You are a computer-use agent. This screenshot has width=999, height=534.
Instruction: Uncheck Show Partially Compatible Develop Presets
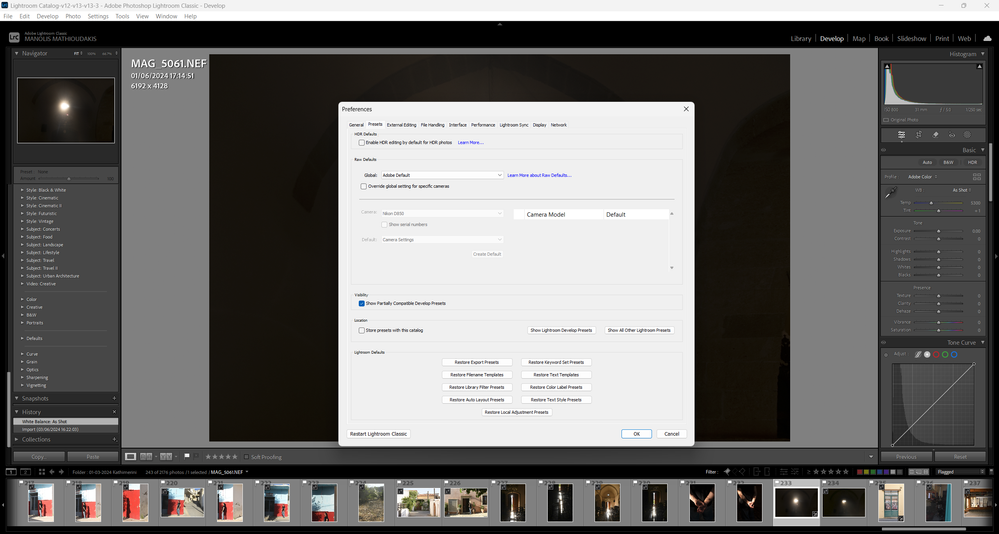tap(361, 303)
